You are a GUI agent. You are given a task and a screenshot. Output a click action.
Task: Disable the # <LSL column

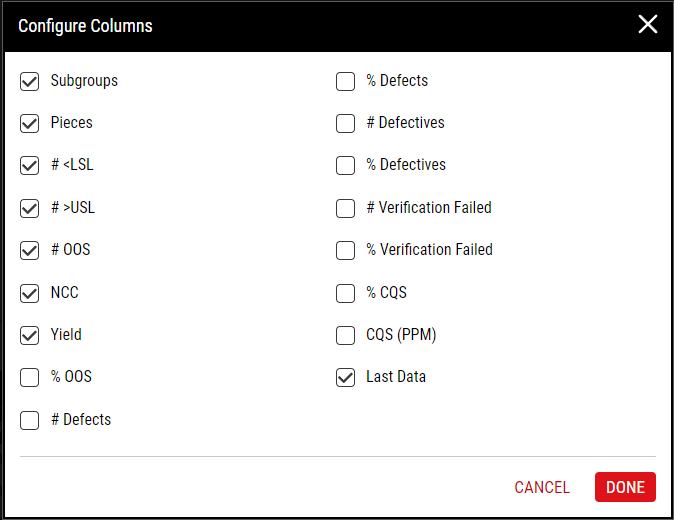click(x=29, y=165)
